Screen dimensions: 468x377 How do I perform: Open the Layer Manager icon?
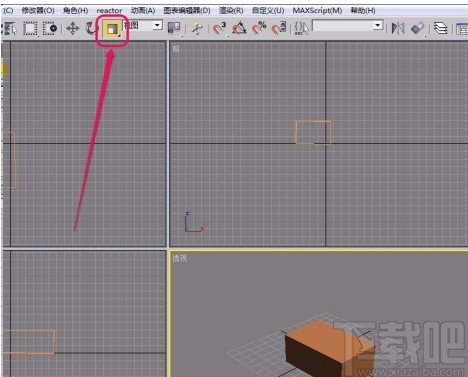point(440,29)
